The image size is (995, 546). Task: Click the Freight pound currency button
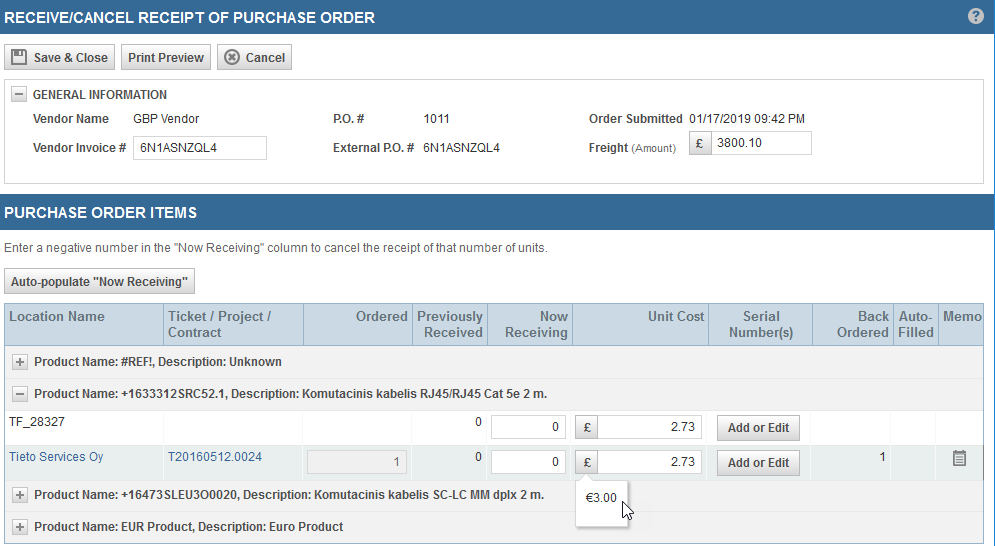pyautogui.click(x=700, y=144)
